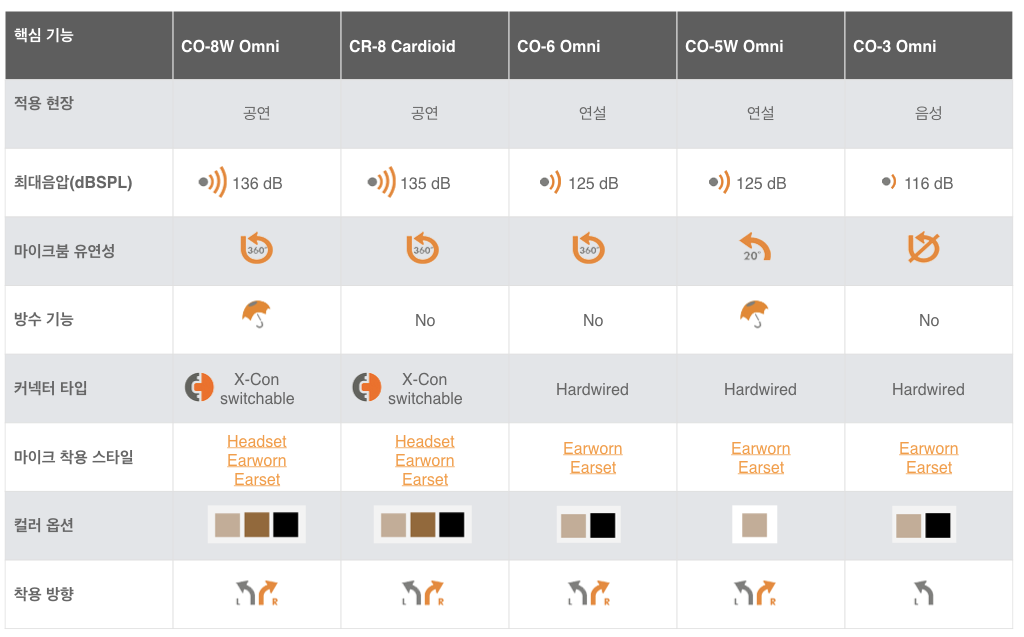This screenshot has width=1024, height=637.
Task: Click the CO-3 left-only wearing direction icon
Action: pos(923,593)
